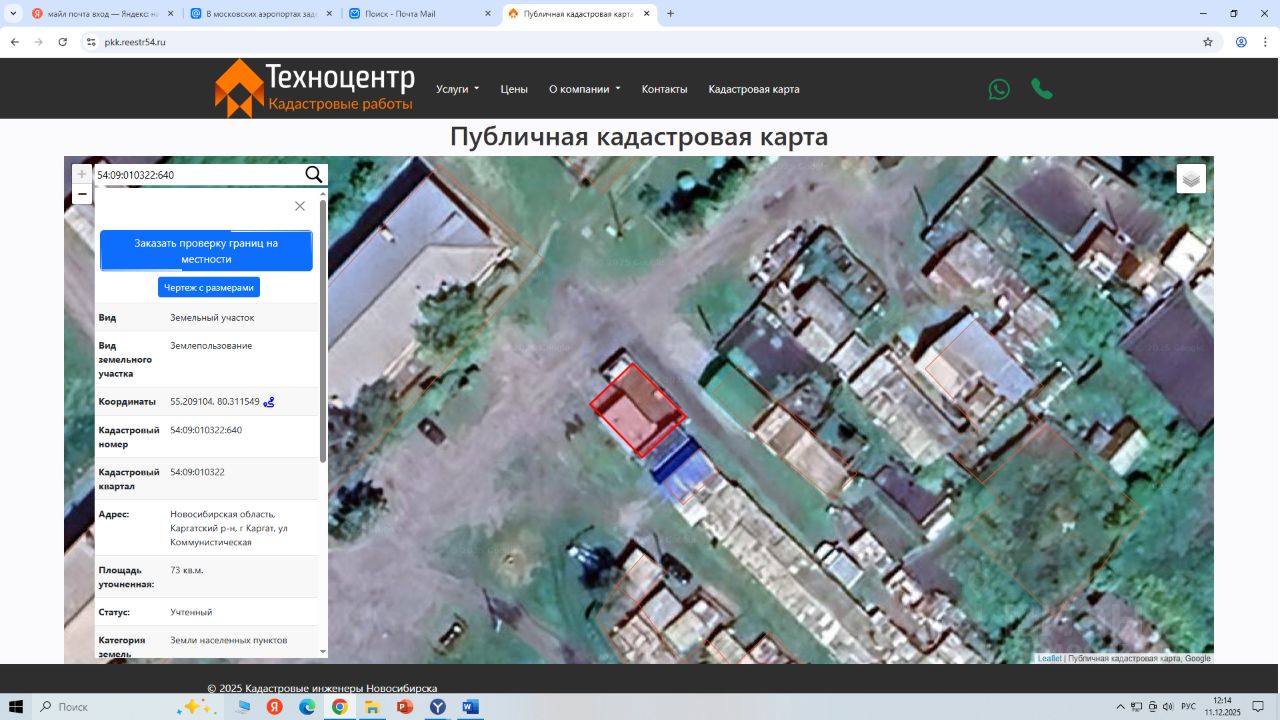This screenshot has width=1280, height=720.
Task: Open the Цены page
Action: 514,89
